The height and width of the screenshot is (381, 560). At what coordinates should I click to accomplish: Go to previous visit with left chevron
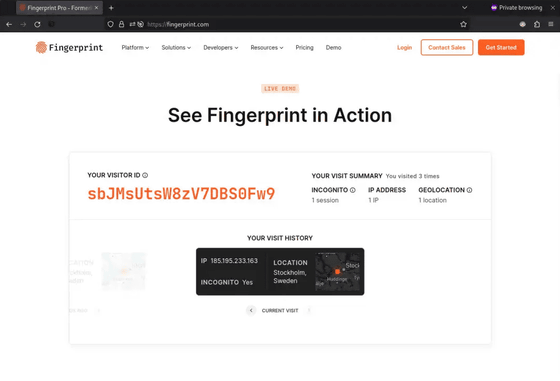tap(251, 310)
